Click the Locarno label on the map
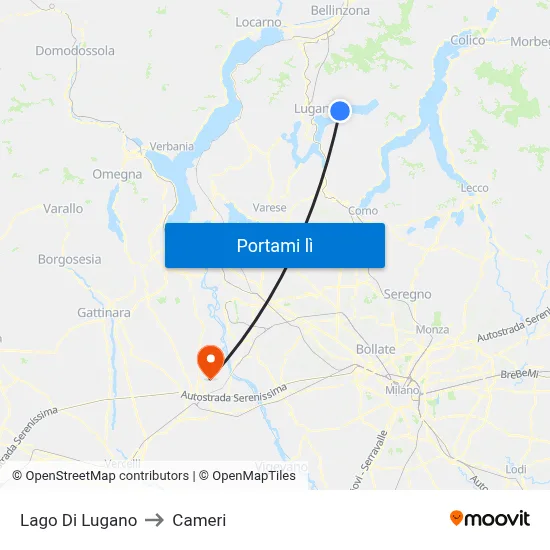This screenshot has width=550, height=550. click(258, 22)
